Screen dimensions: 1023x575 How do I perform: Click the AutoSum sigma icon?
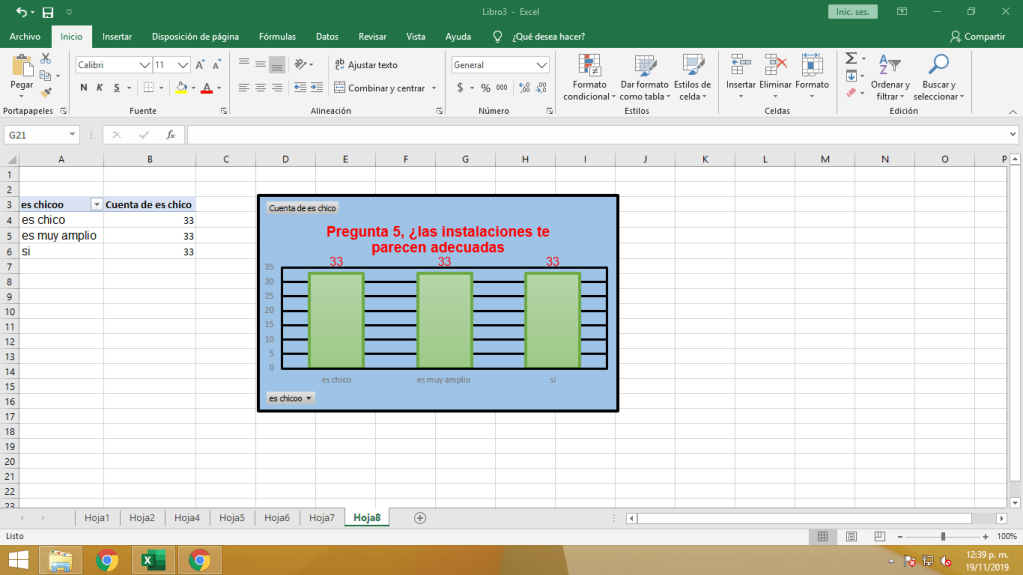pyautogui.click(x=851, y=59)
